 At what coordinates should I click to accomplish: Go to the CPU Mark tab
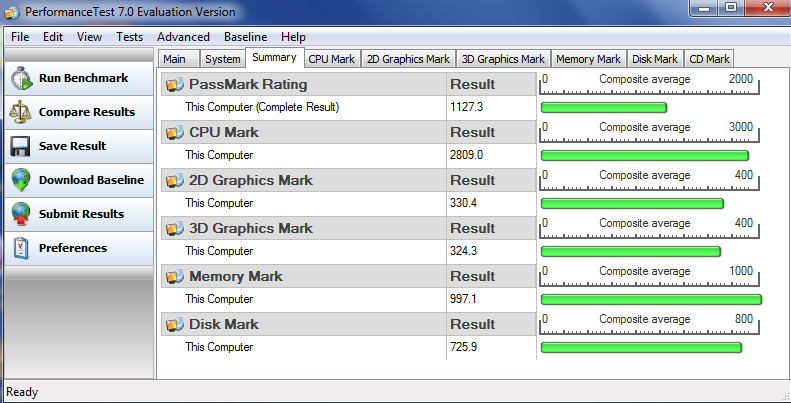pyautogui.click(x=331, y=59)
